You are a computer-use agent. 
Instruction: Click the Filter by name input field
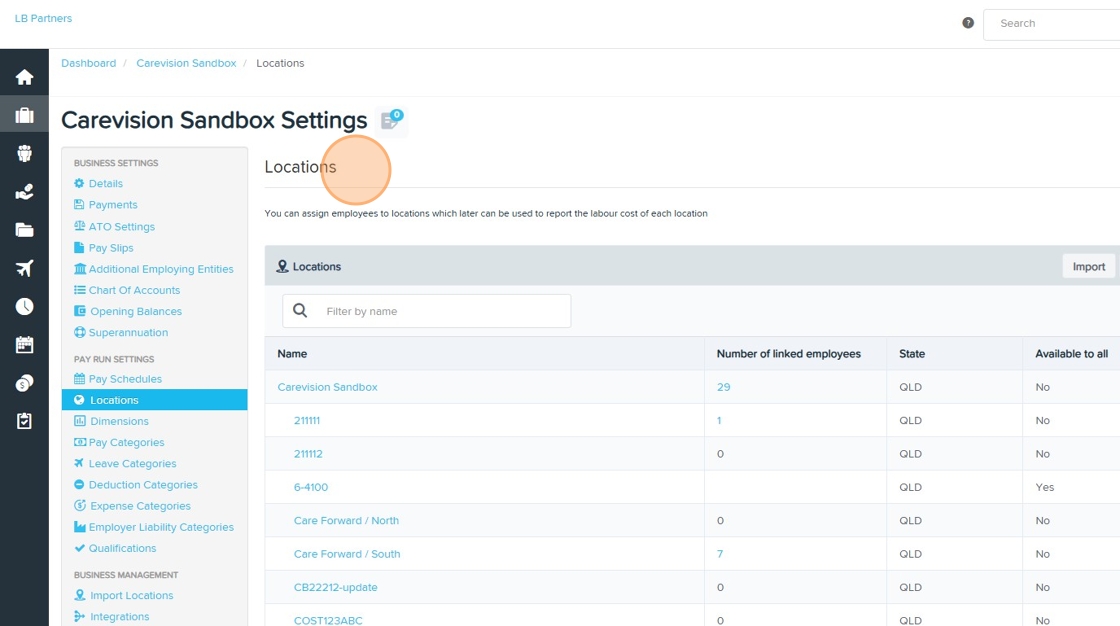(426, 311)
